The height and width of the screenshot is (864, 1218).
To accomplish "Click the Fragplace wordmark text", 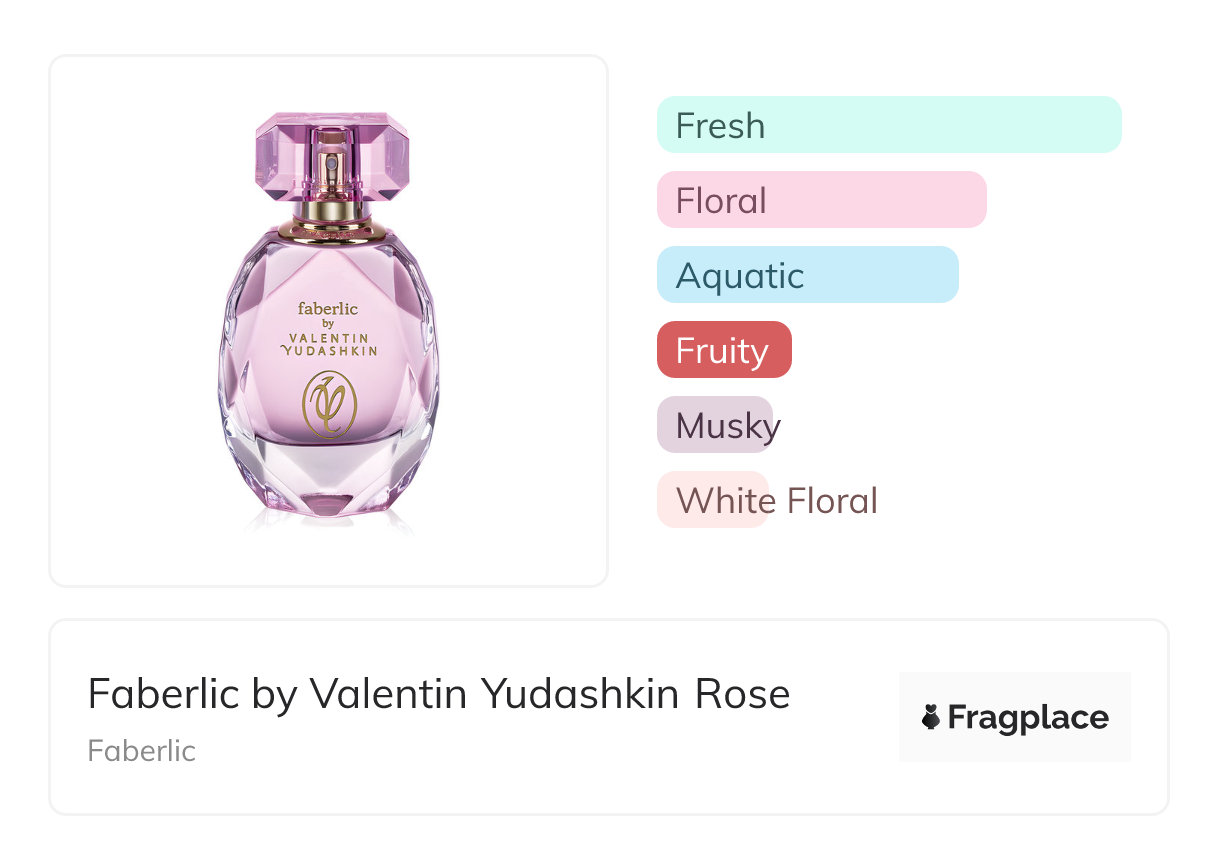I will [1028, 717].
